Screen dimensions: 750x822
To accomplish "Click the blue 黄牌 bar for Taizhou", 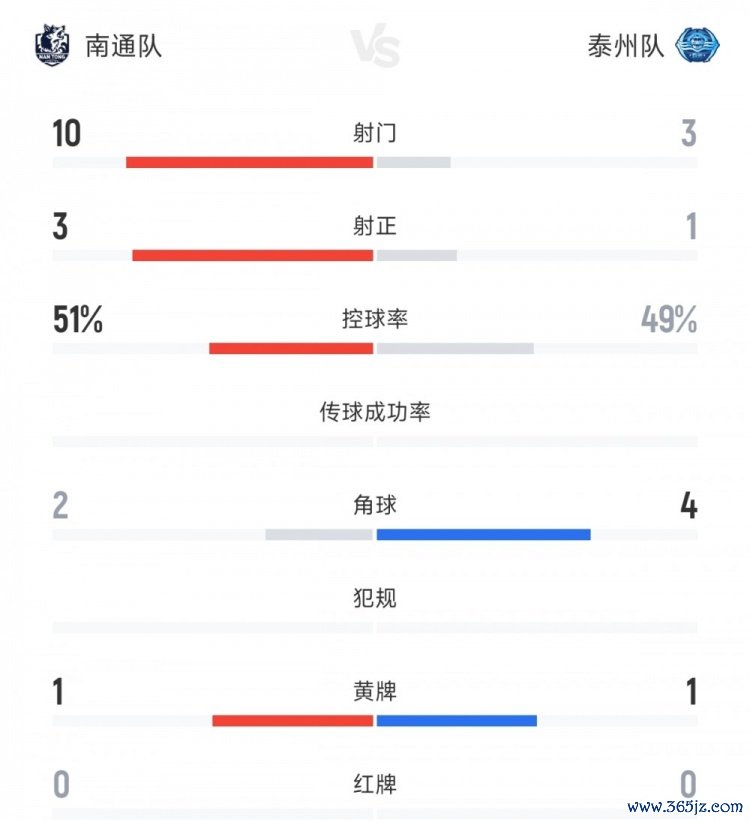I will point(456,720).
